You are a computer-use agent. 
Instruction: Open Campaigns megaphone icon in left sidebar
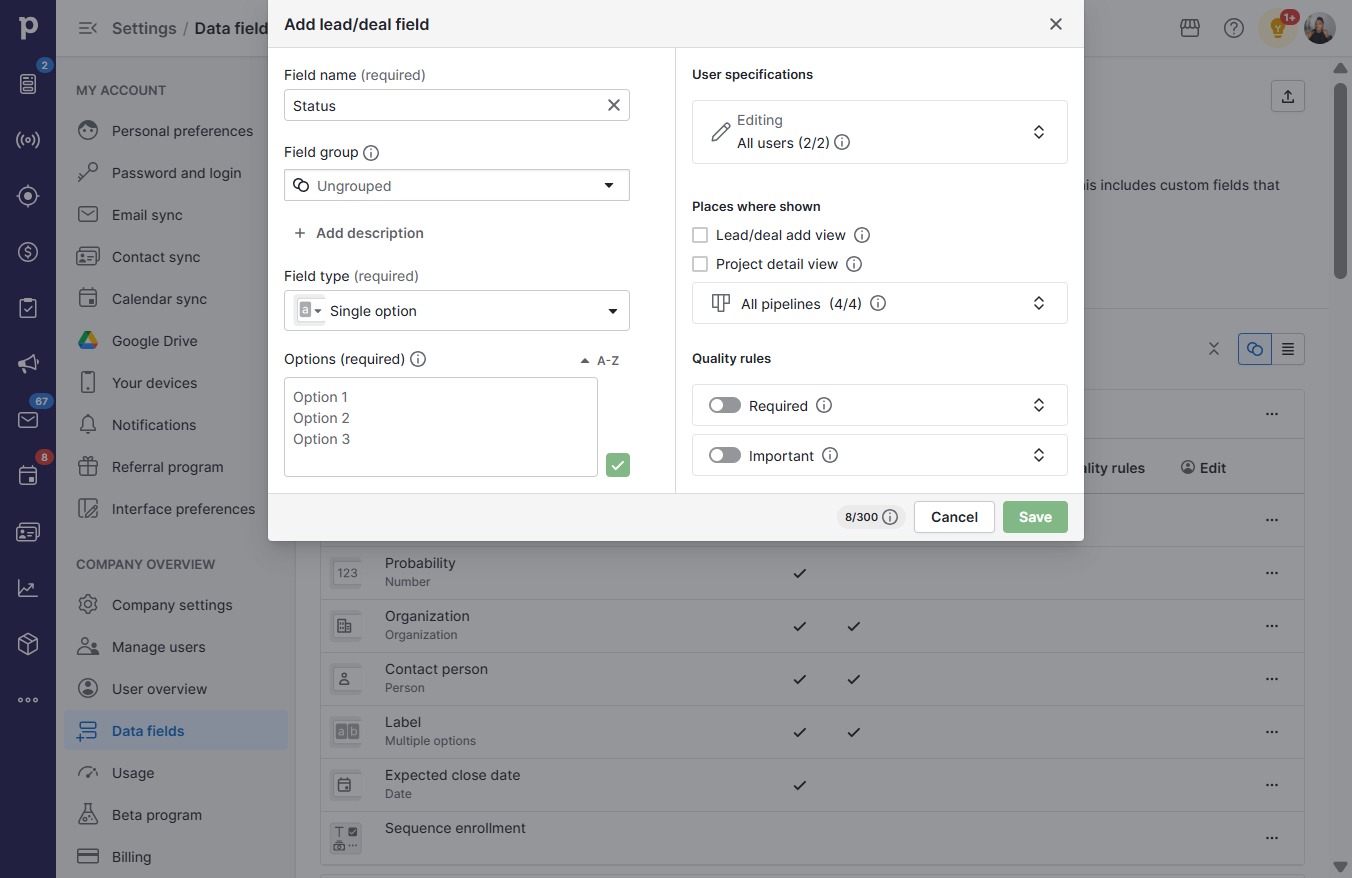click(28, 364)
